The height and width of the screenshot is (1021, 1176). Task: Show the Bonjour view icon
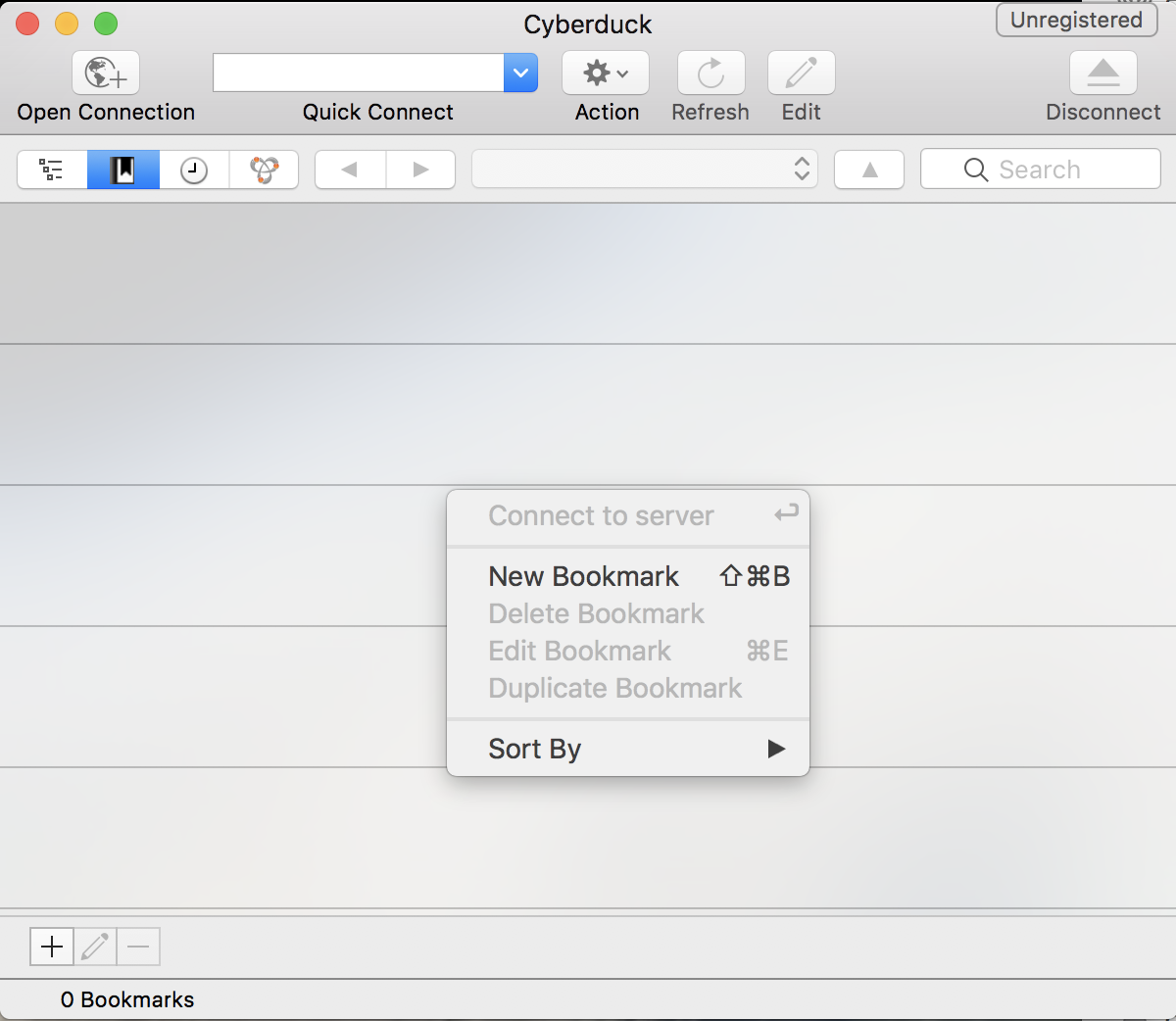click(264, 170)
